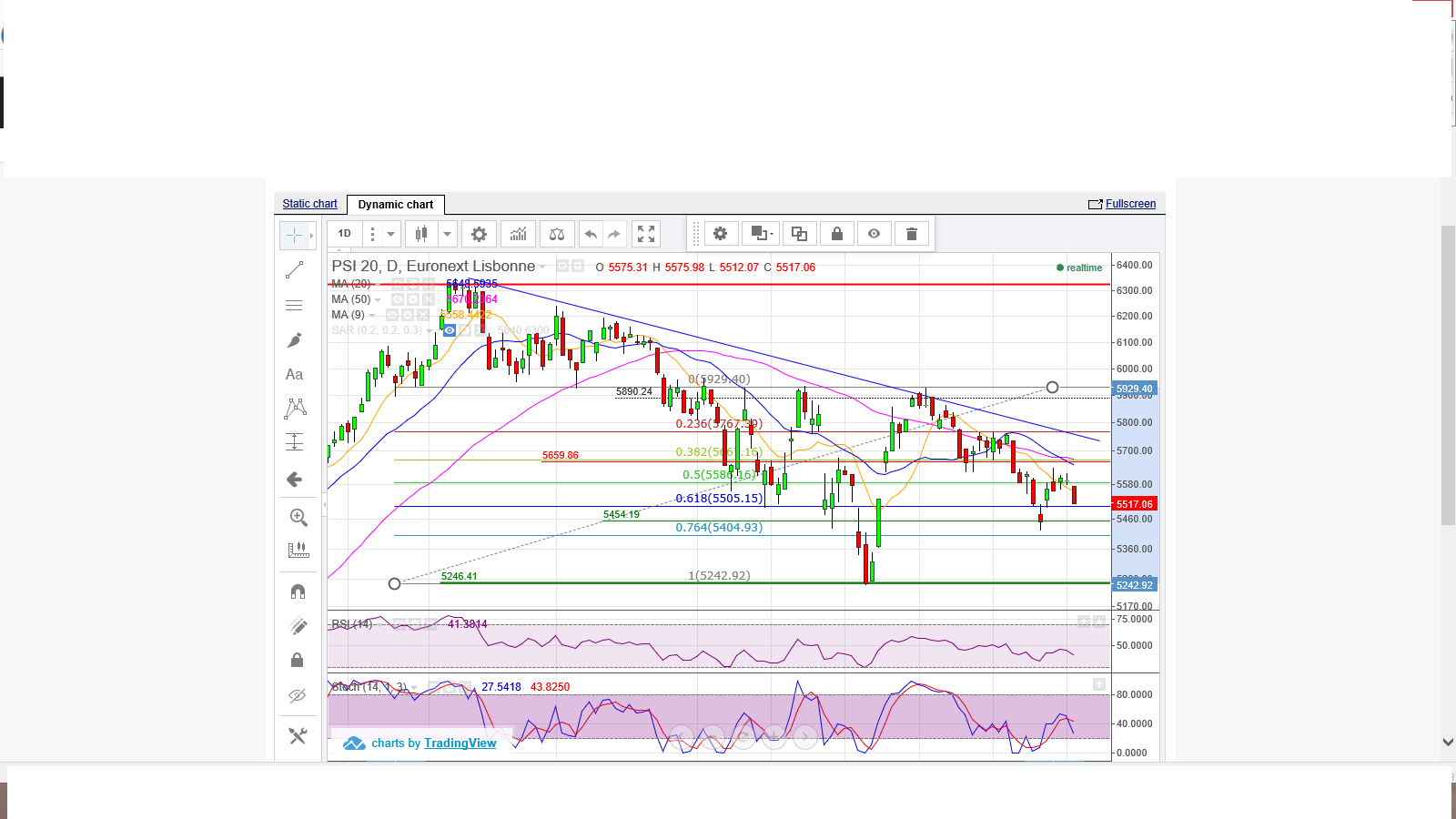Select the candlestick ruler measure tool
This screenshot has height=819, width=1456.
tap(298, 551)
